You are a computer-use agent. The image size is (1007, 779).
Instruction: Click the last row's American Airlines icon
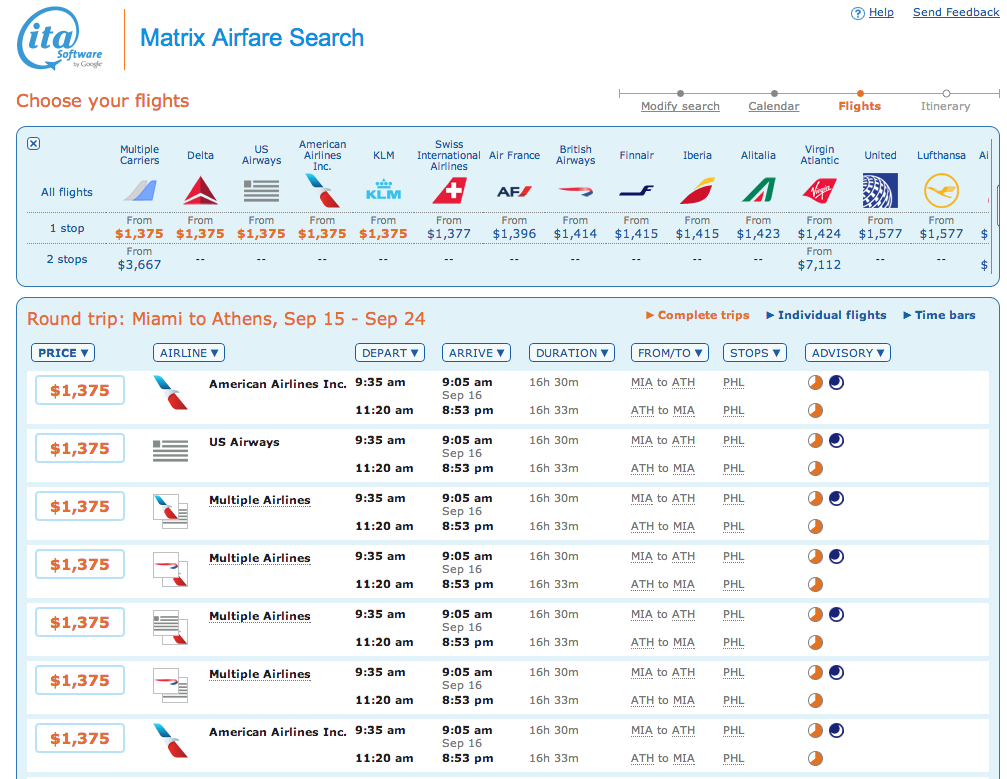coord(170,740)
